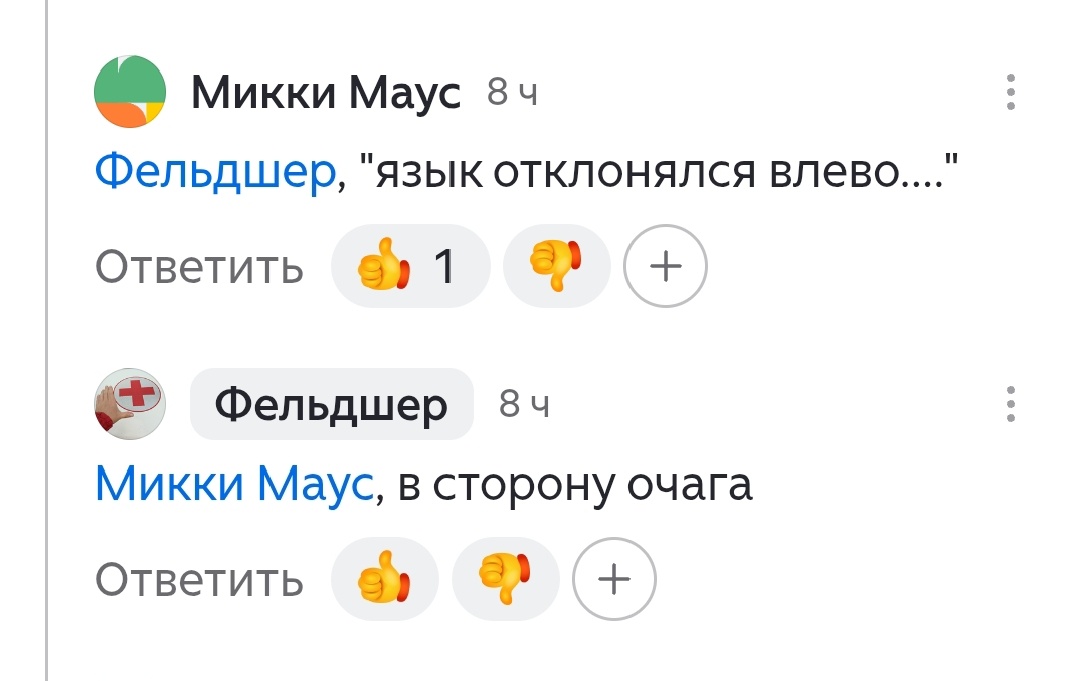1080x681 pixels.
Task: Open the Микки Маус mention link in blue text
Action: tap(232, 482)
